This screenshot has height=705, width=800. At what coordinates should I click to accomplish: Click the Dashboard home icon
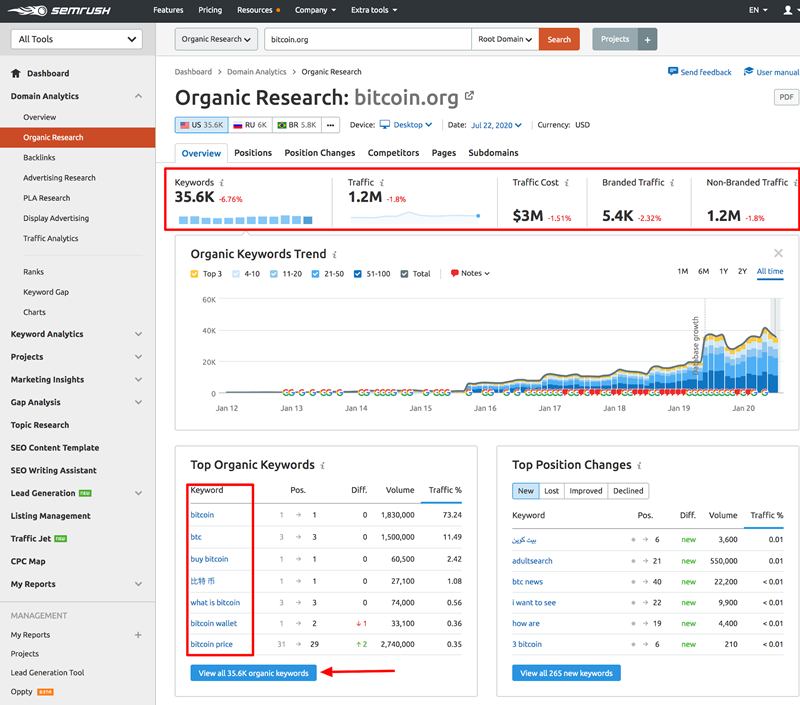tap(16, 73)
